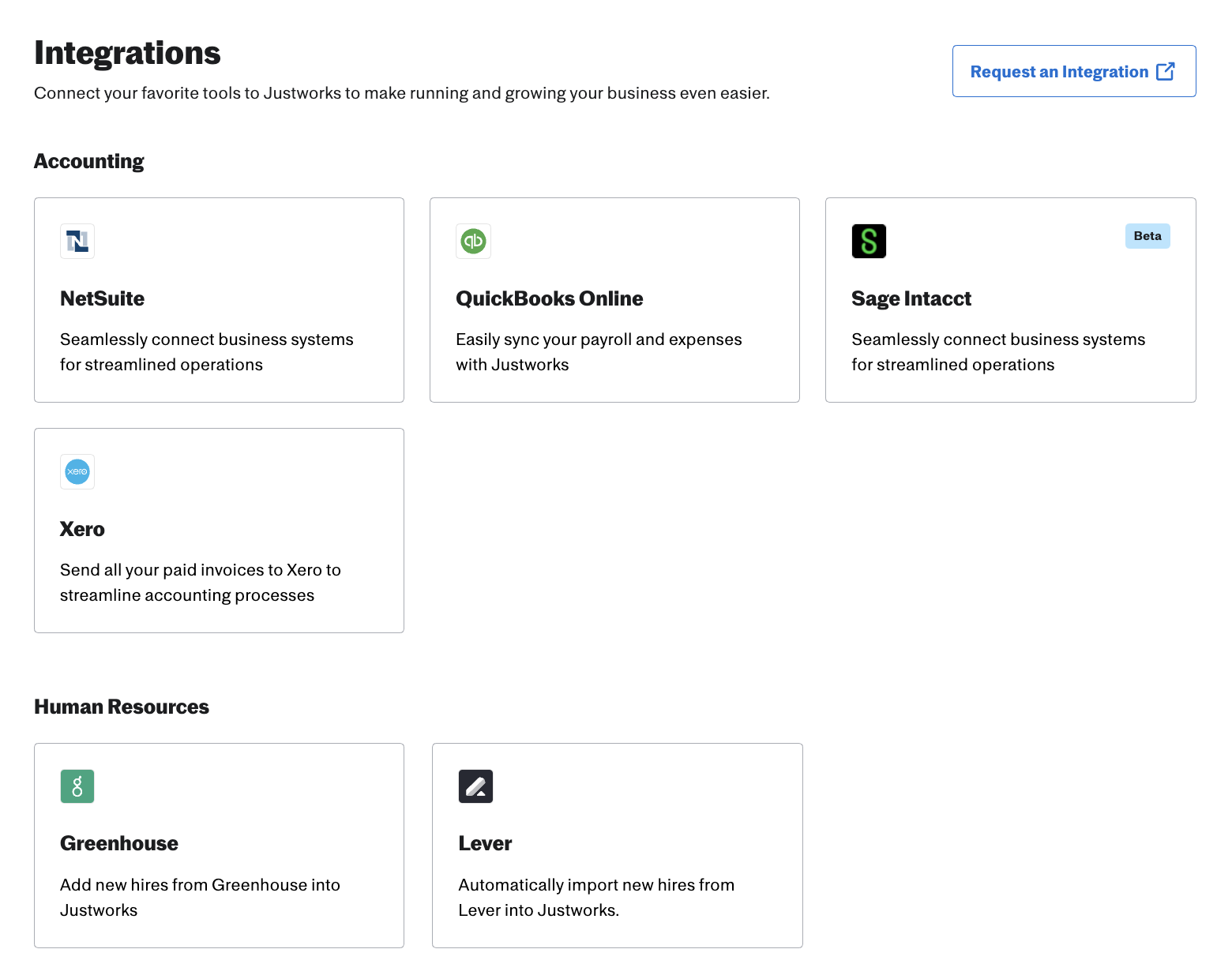The width and height of the screenshot is (1232, 979).
Task: Click the Lever description text
Action: pos(596,897)
